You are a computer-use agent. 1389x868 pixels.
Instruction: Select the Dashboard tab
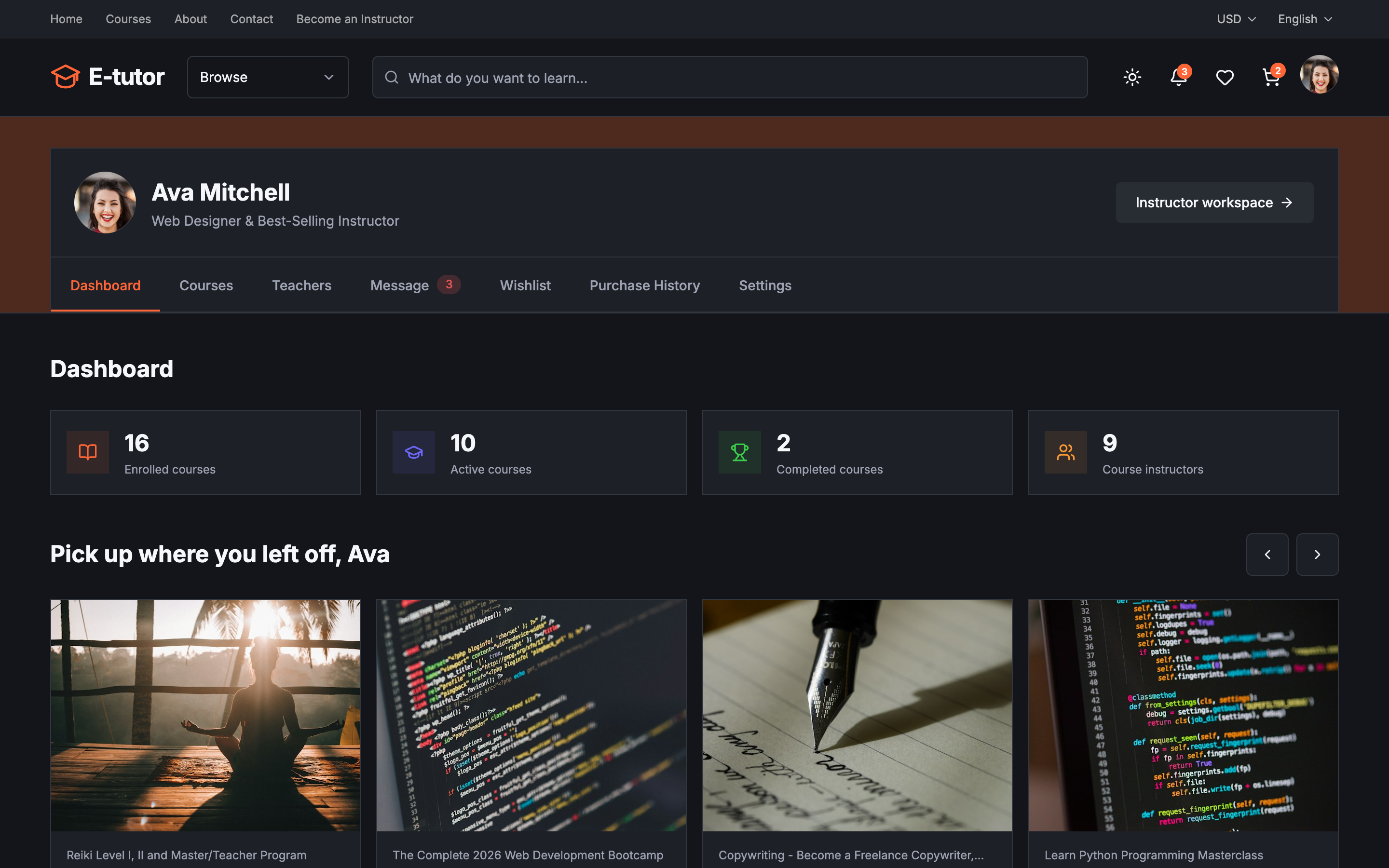[x=105, y=285]
